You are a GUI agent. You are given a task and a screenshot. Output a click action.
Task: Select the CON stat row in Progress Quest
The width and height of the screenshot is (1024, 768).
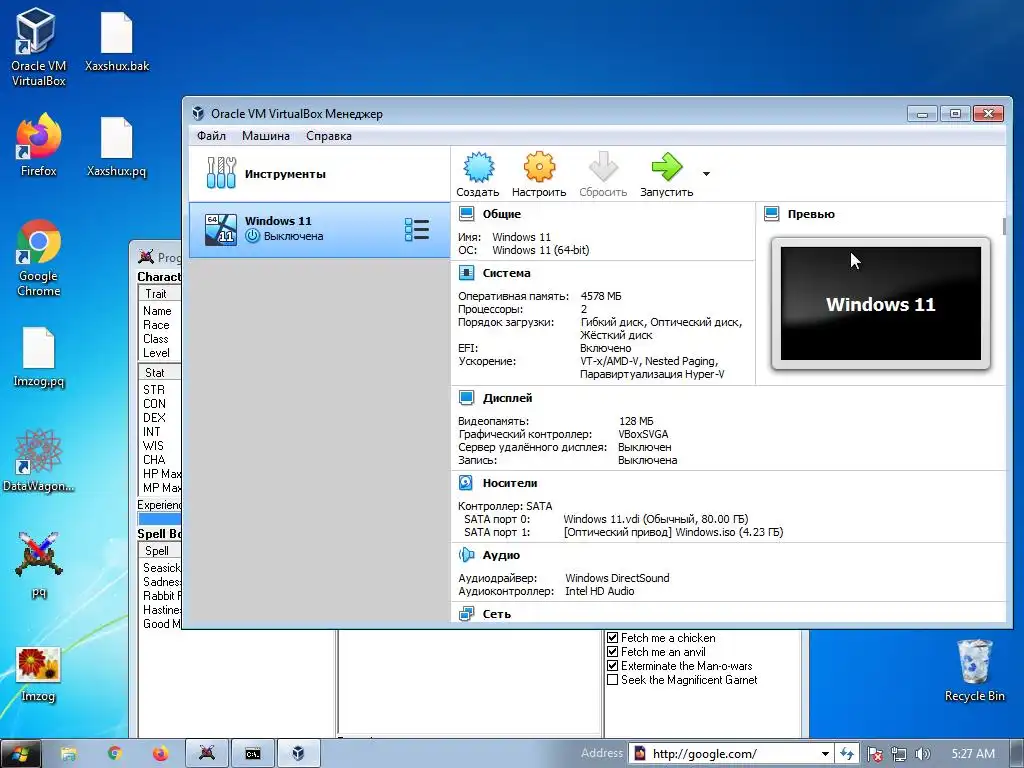[161, 404]
